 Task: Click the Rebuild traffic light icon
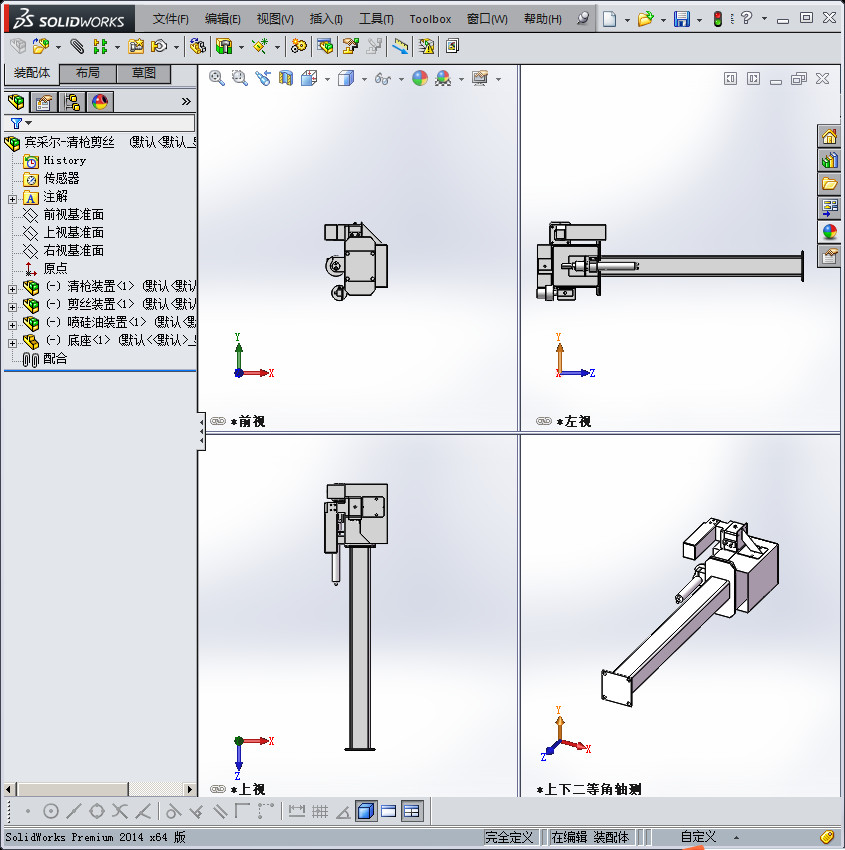pos(718,19)
